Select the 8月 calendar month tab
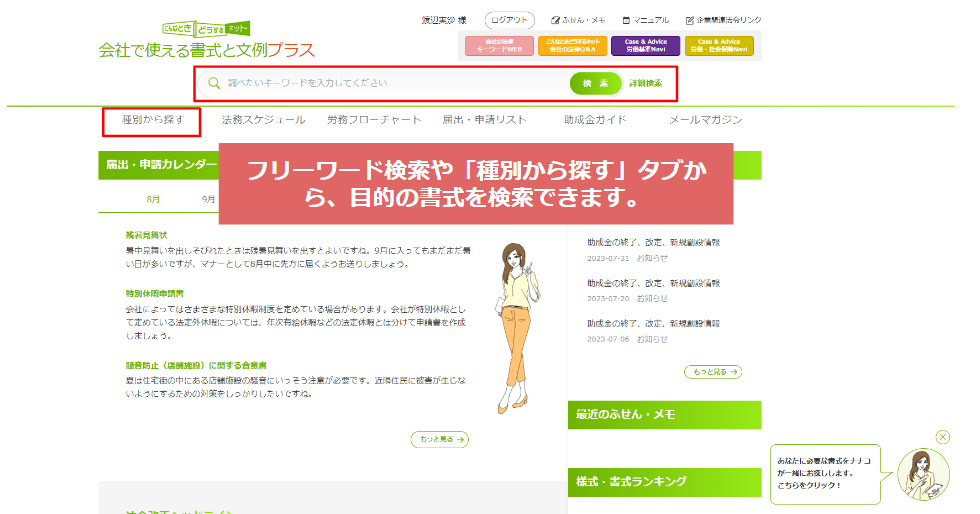 point(154,198)
